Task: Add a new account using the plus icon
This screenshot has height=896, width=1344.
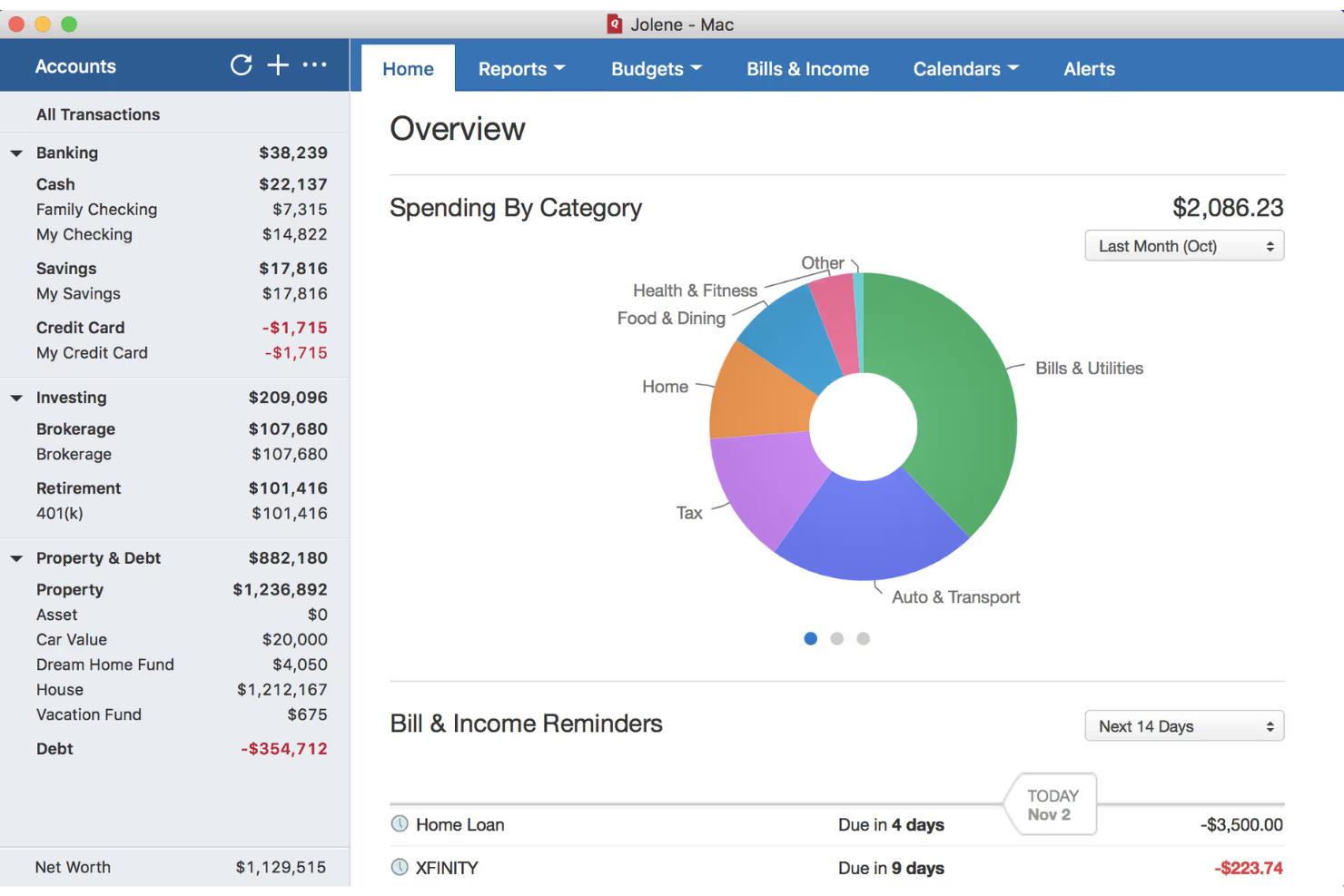Action: (278, 64)
